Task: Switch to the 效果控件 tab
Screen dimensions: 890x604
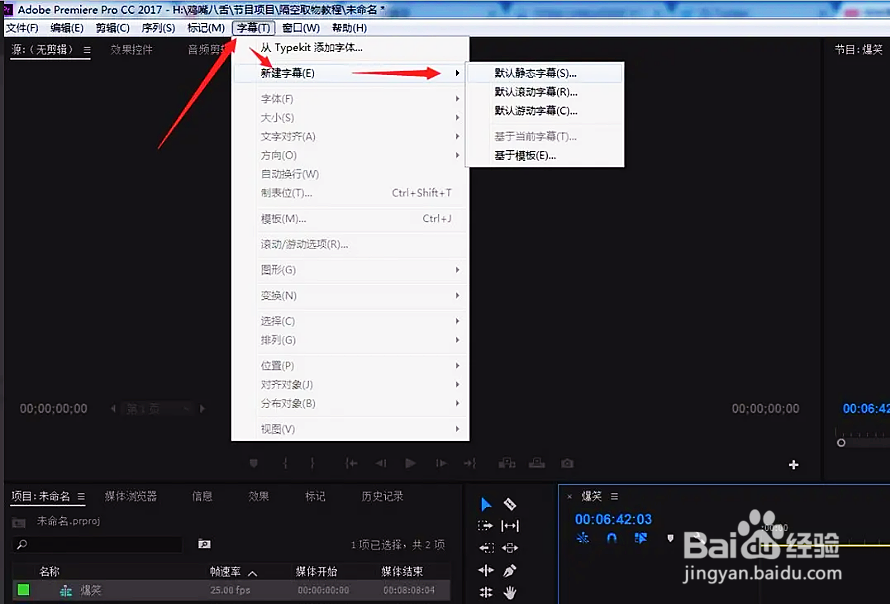Action: 132,50
